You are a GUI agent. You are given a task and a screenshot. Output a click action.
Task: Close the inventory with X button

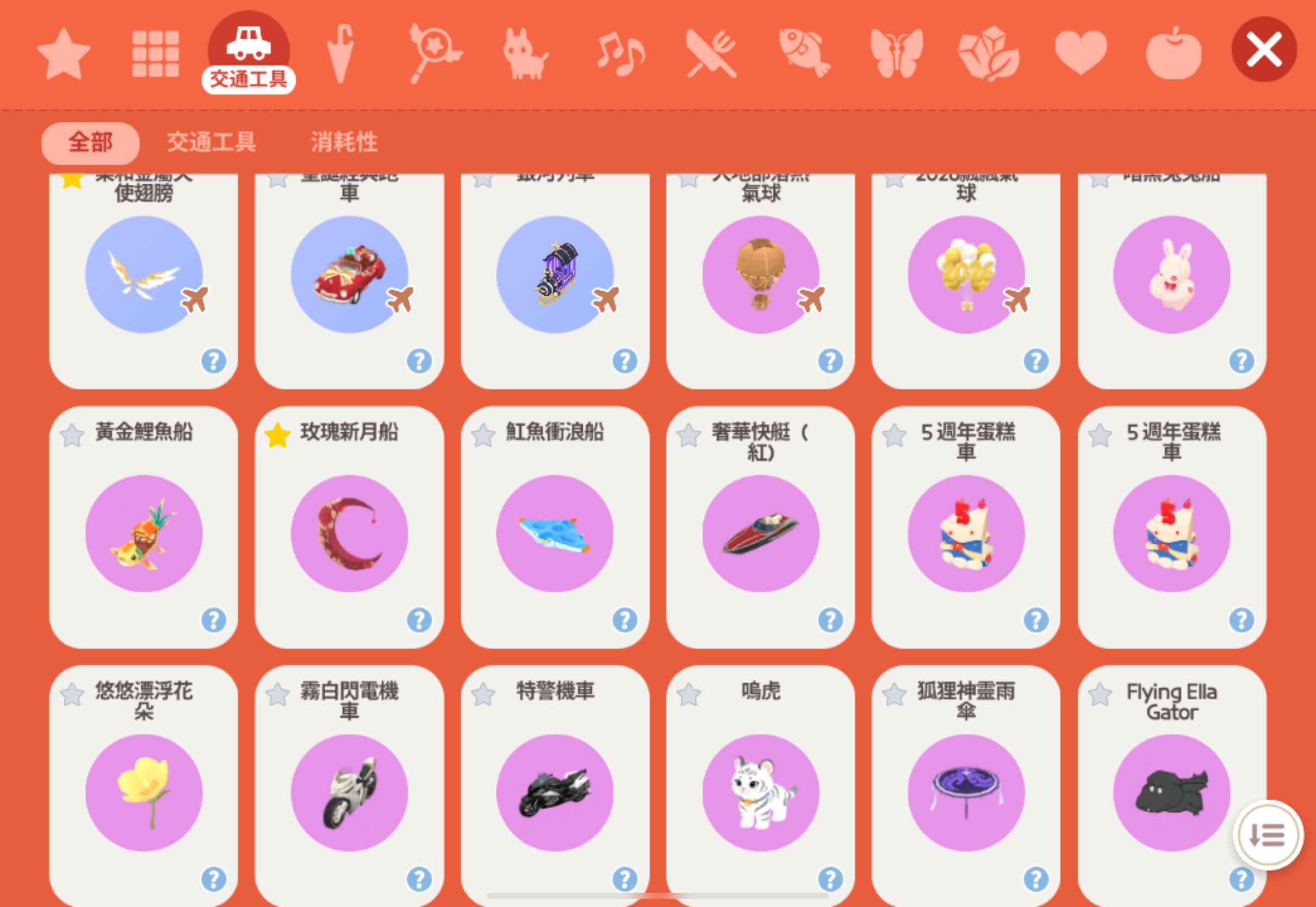tap(1264, 49)
